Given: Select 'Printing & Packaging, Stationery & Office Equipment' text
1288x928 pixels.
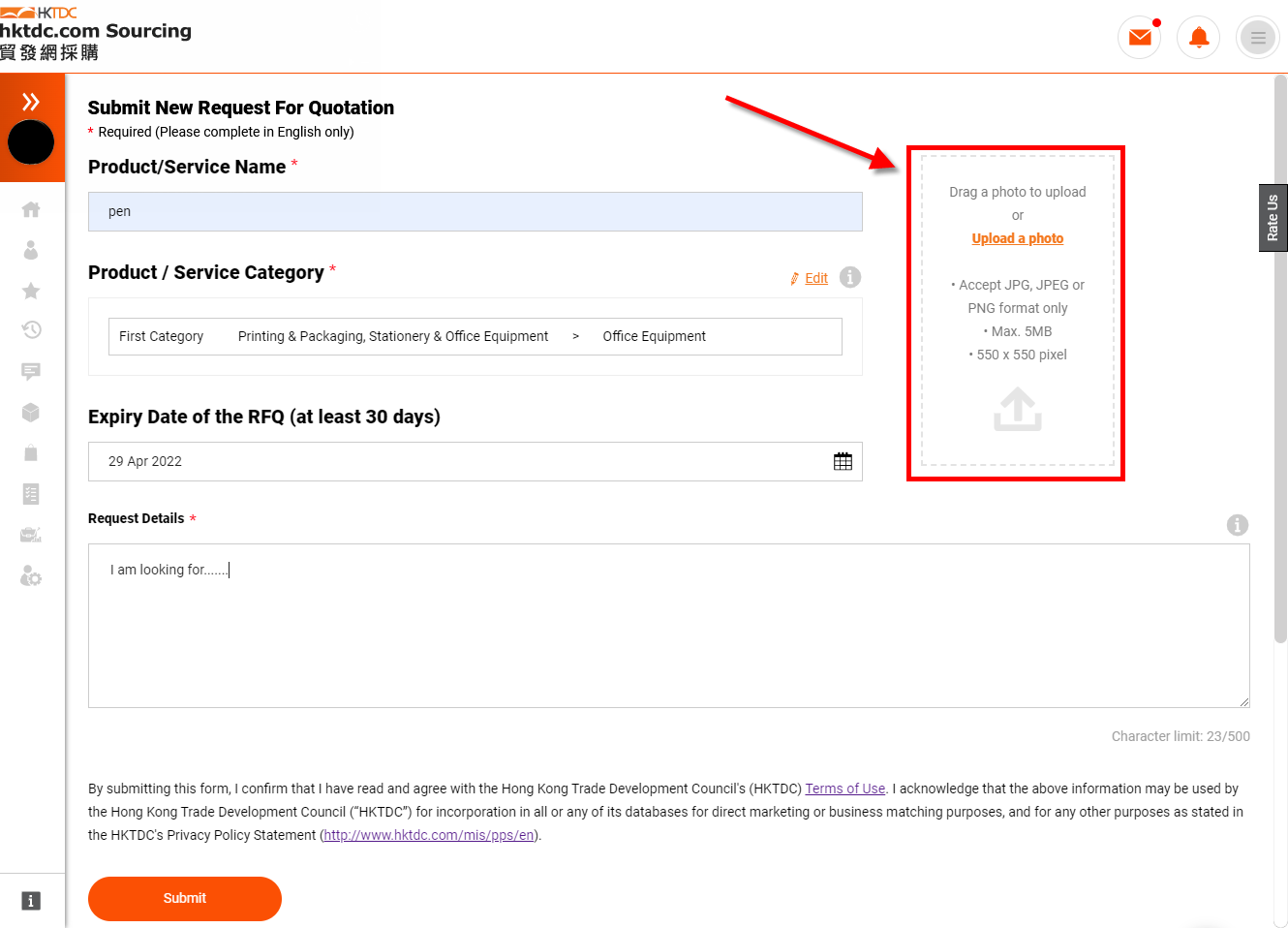Looking at the screenshot, I should tap(393, 336).
